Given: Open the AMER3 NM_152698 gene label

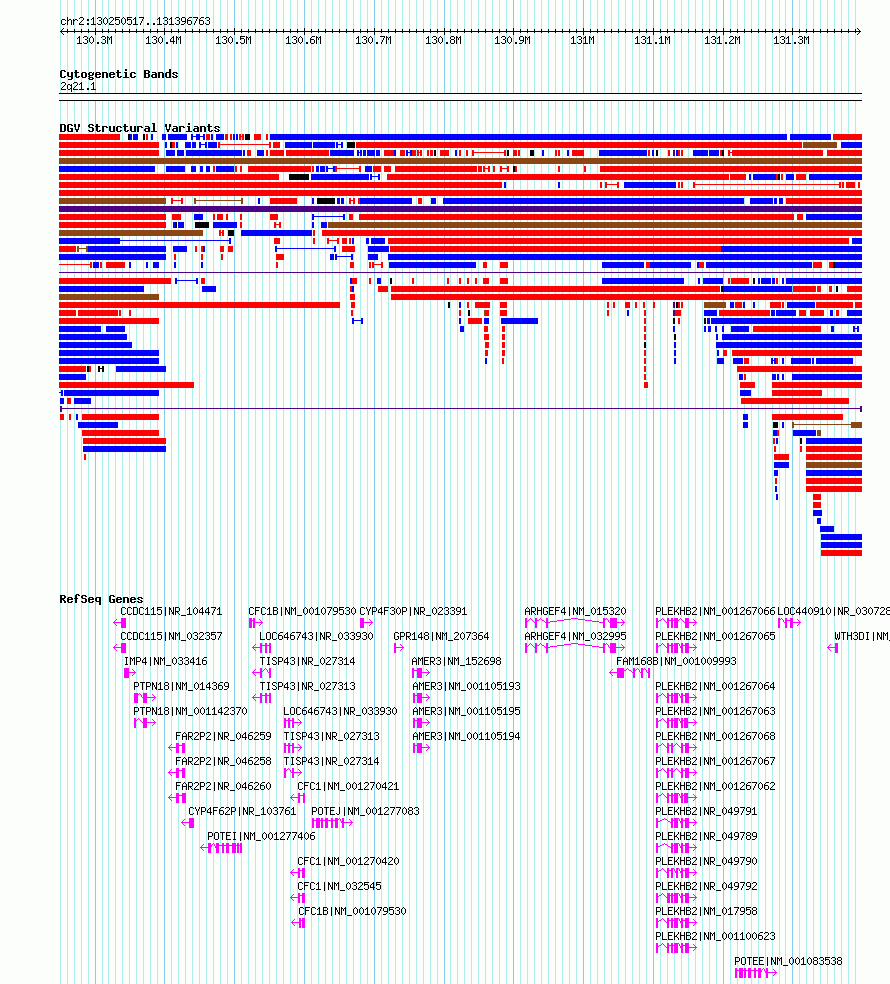Looking at the screenshot, I should pos(456,661).
